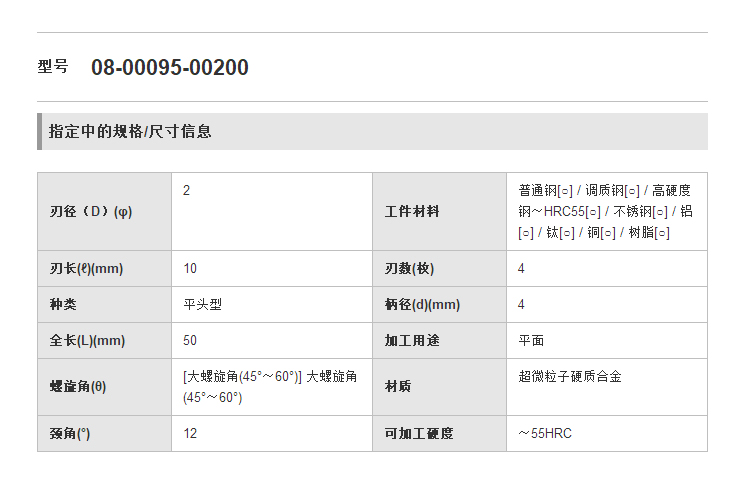Click the 种类 value 平头型
Viewport: 750px width, 484px height.
[x=202, y=304]
